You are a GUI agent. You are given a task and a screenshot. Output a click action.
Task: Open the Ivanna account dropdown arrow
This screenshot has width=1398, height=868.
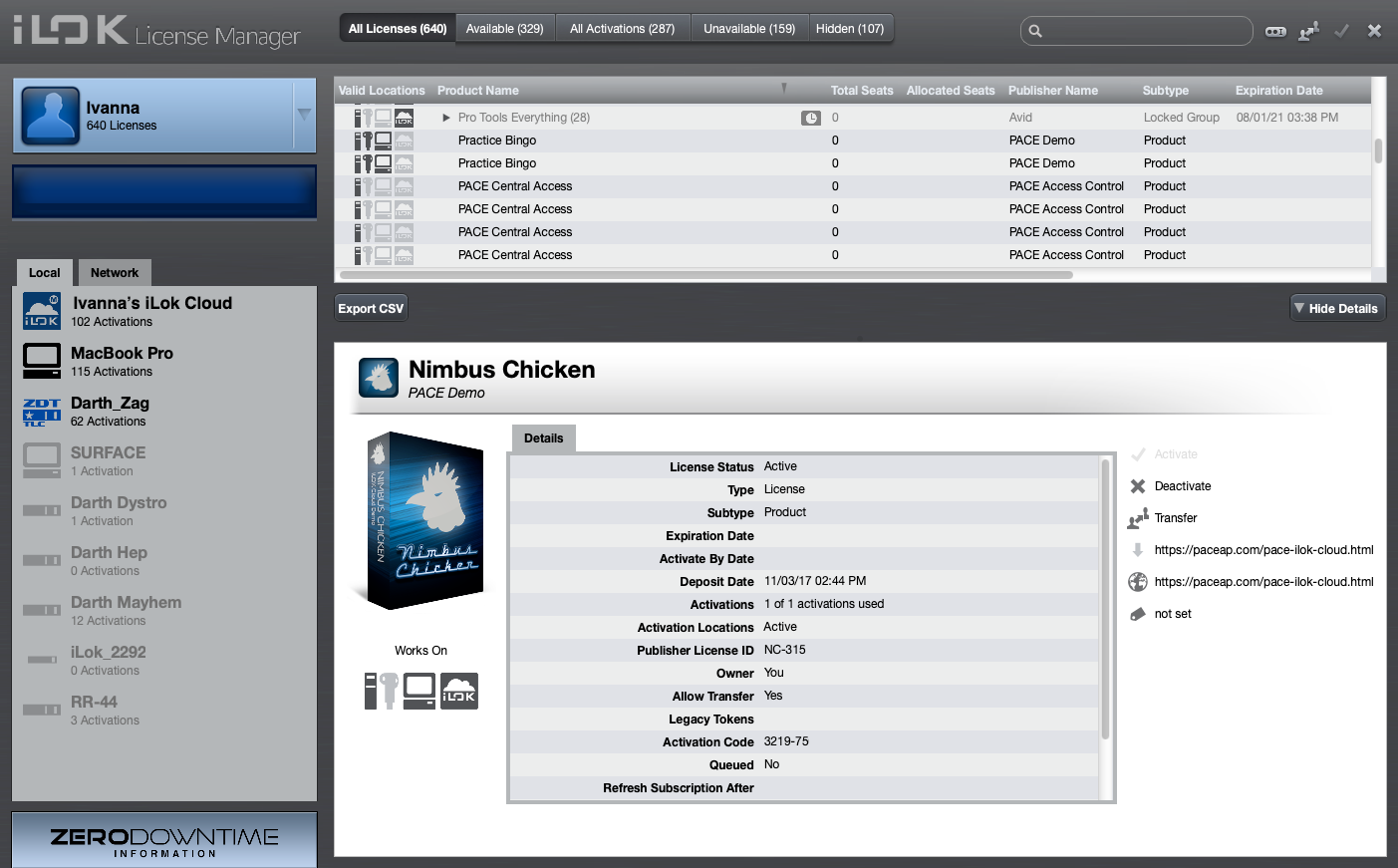(304, 115)
